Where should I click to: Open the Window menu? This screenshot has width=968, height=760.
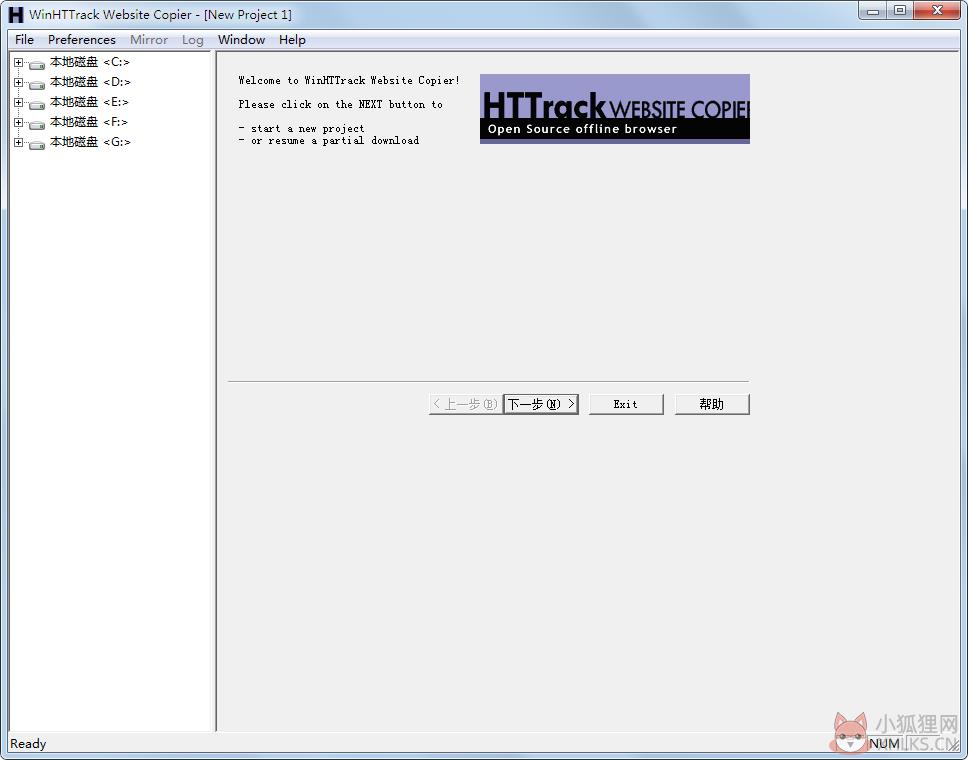point(241,40)
